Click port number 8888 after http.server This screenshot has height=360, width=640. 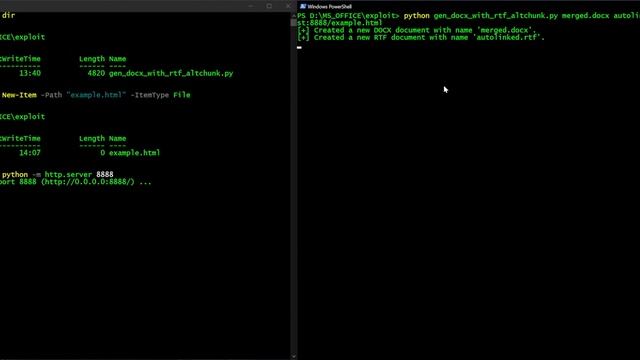pos(105,174)
